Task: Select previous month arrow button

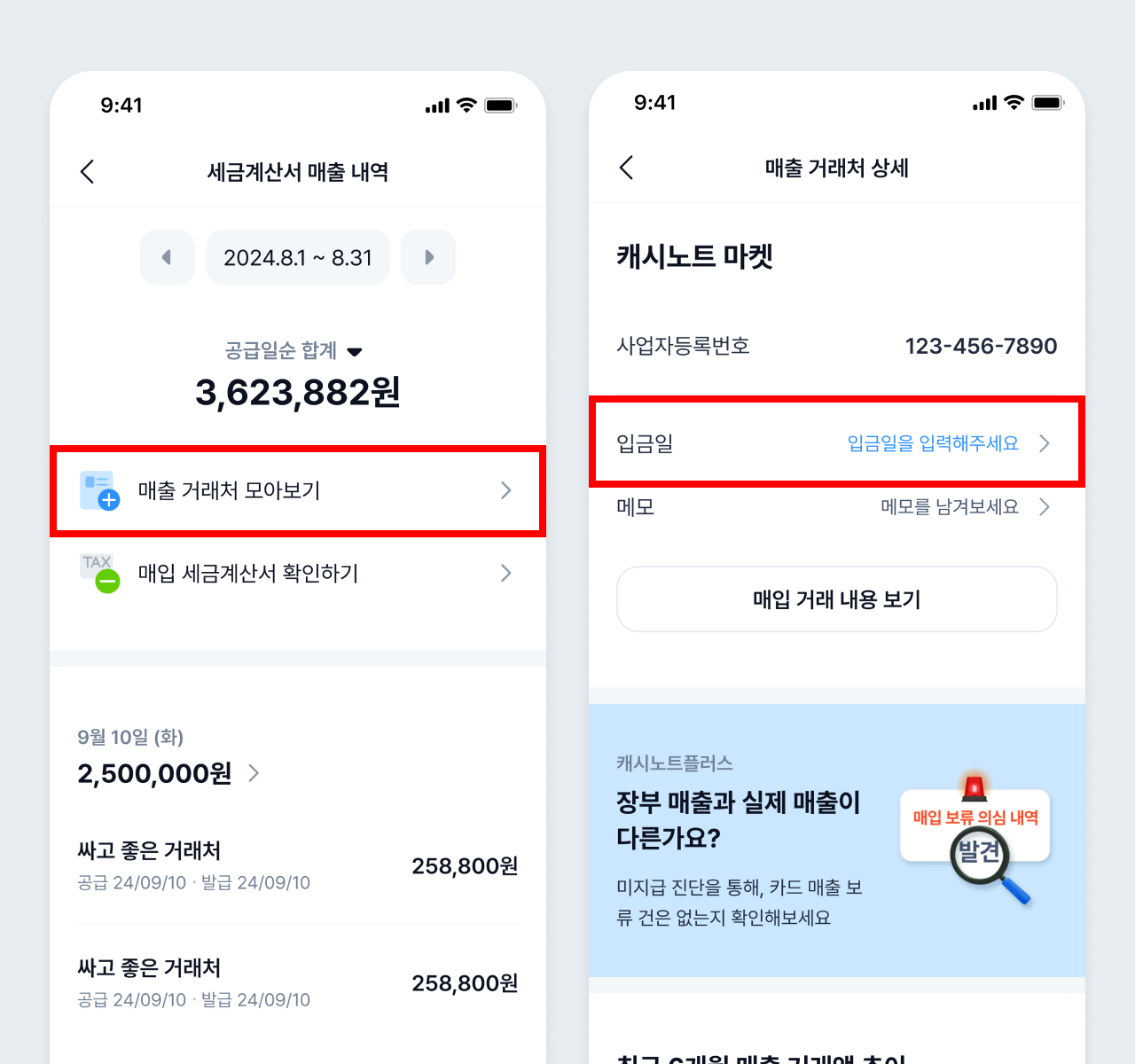Action: click(x=168, y=257)
